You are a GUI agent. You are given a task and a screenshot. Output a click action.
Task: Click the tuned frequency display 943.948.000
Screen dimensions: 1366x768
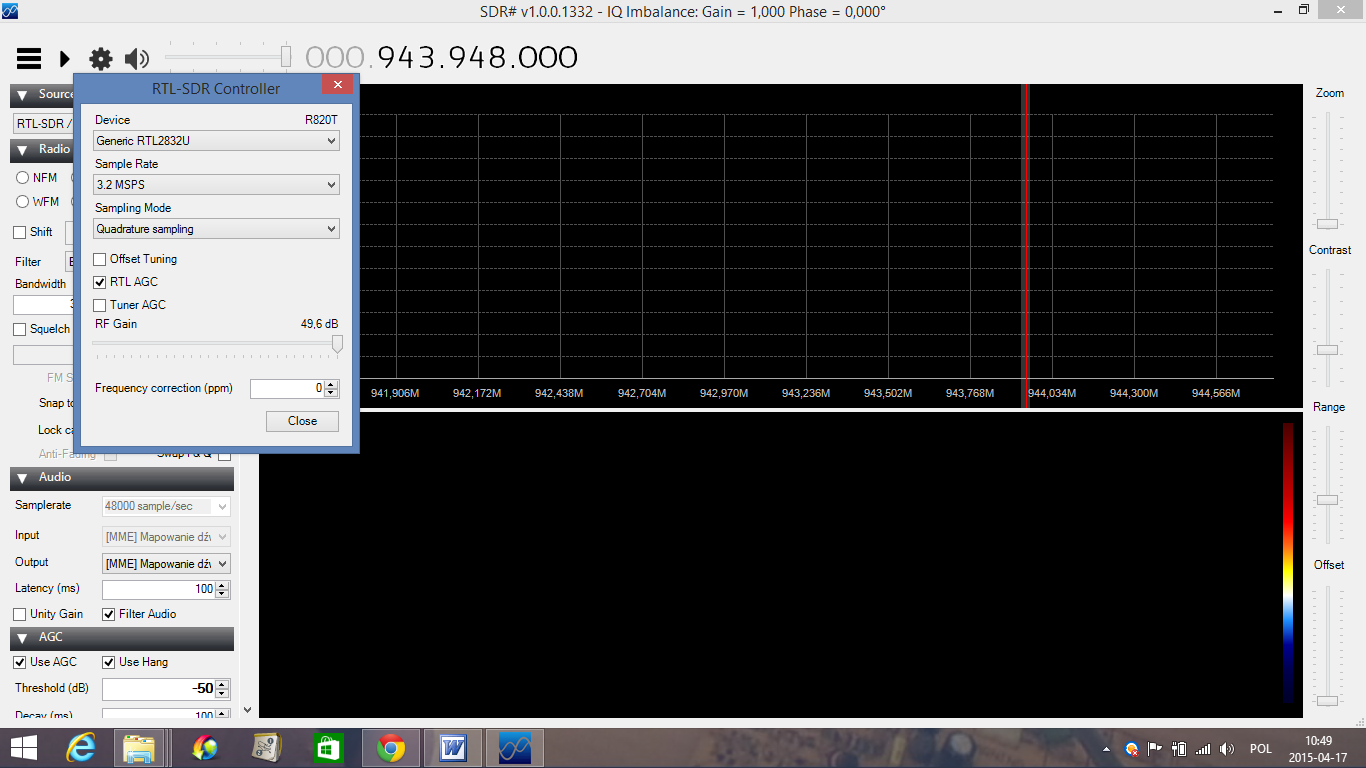coord(477,58)
